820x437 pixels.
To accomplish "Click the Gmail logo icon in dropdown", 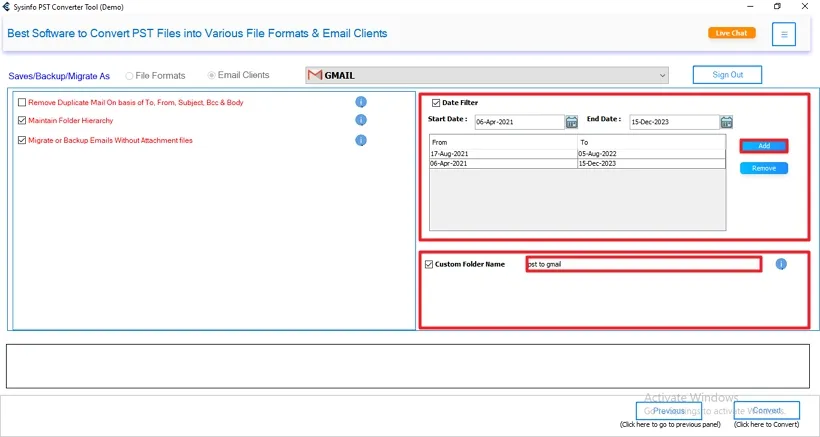I will (x=315, y=75).
